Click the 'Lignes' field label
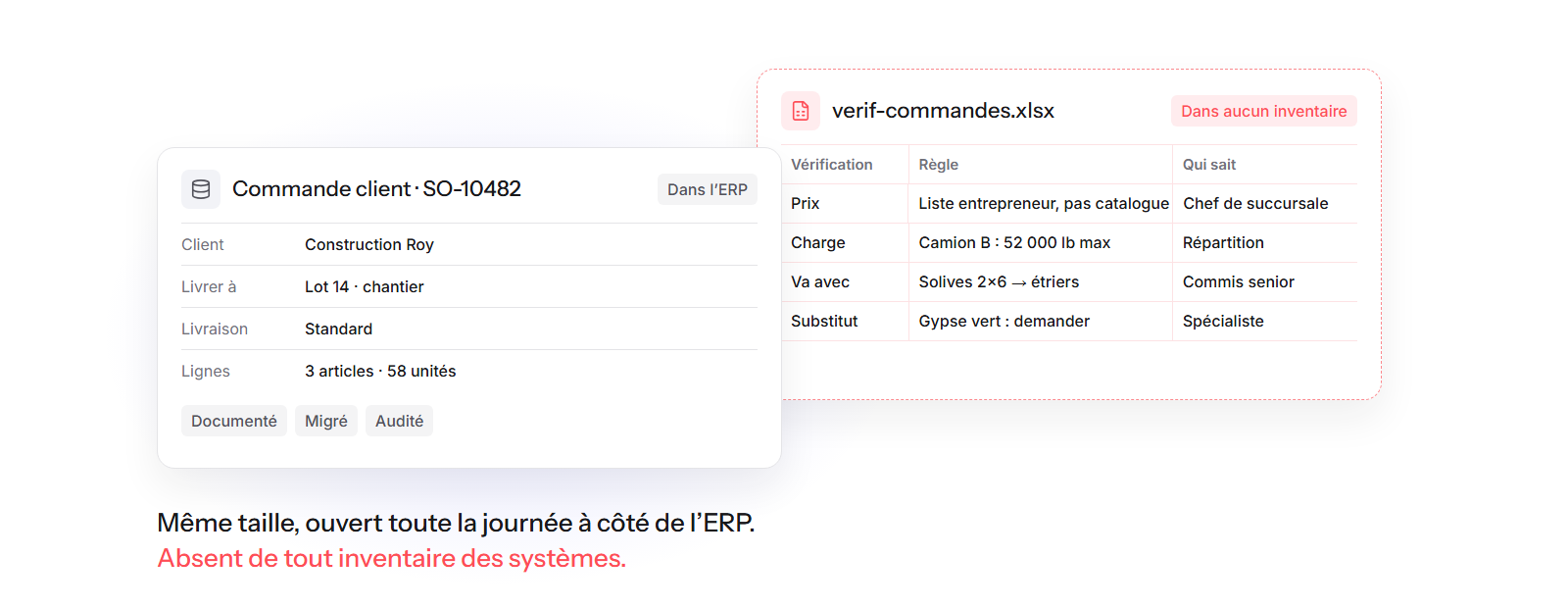The height and width of the screenshot is (608, 1568). pyautogui.click(x=206, y=371)
